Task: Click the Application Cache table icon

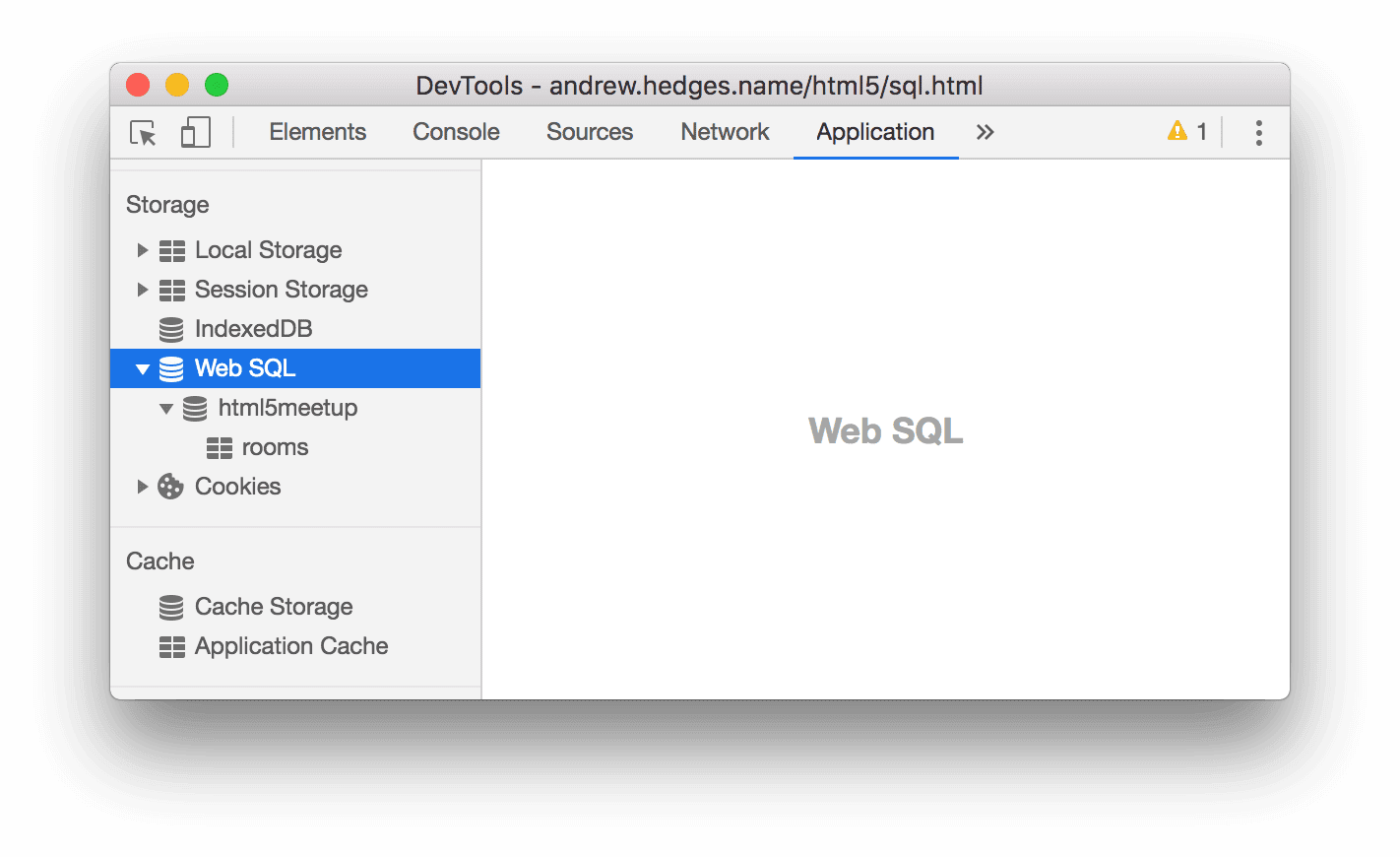Action: click(171, 645)
